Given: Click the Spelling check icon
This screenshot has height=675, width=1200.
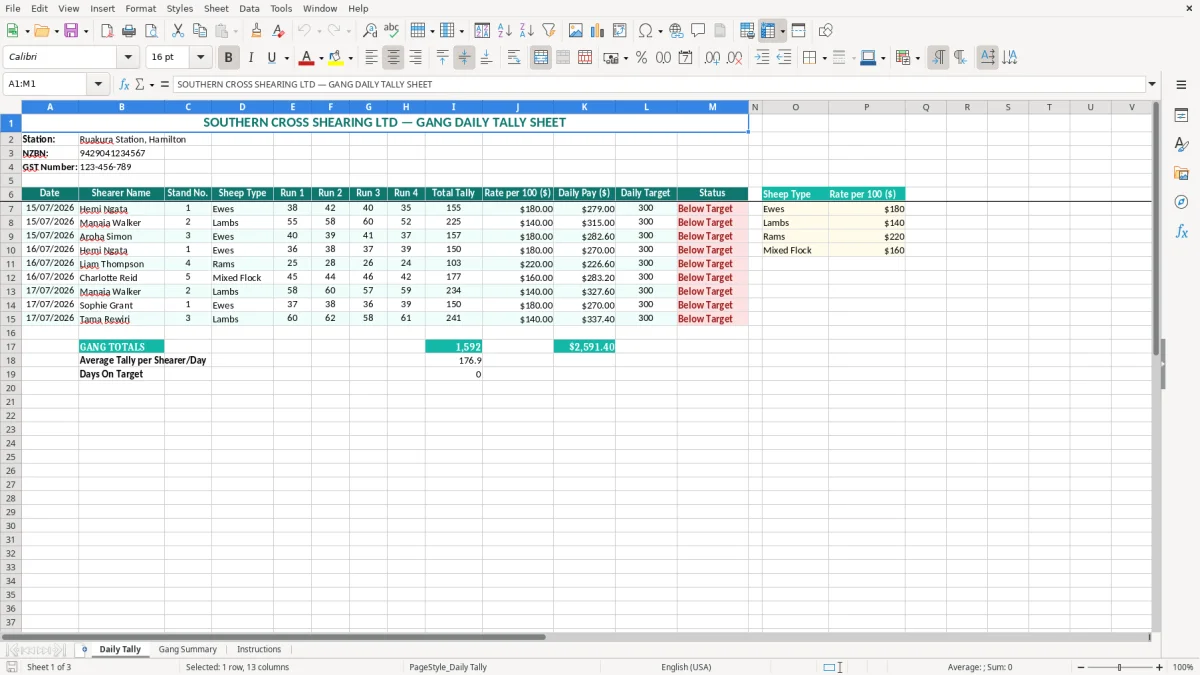Looking at the screenshot, I should 392,31.
